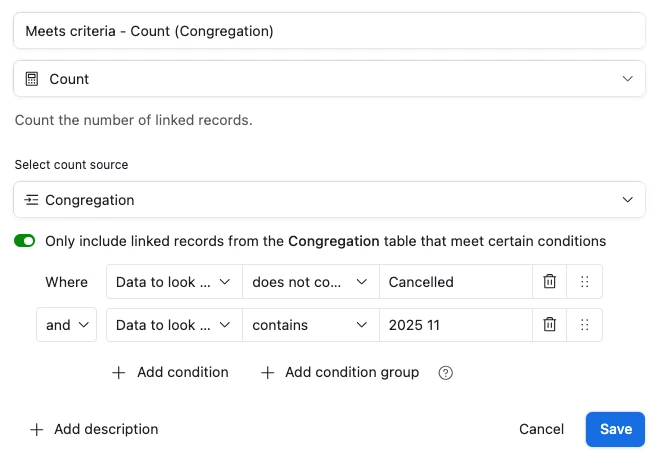Save the field configuration
Screen dimensions: 657x462
click(615, 429)
